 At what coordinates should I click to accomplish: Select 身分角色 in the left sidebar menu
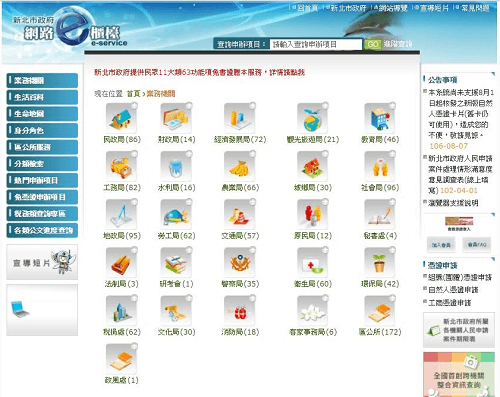pos(42,130)
